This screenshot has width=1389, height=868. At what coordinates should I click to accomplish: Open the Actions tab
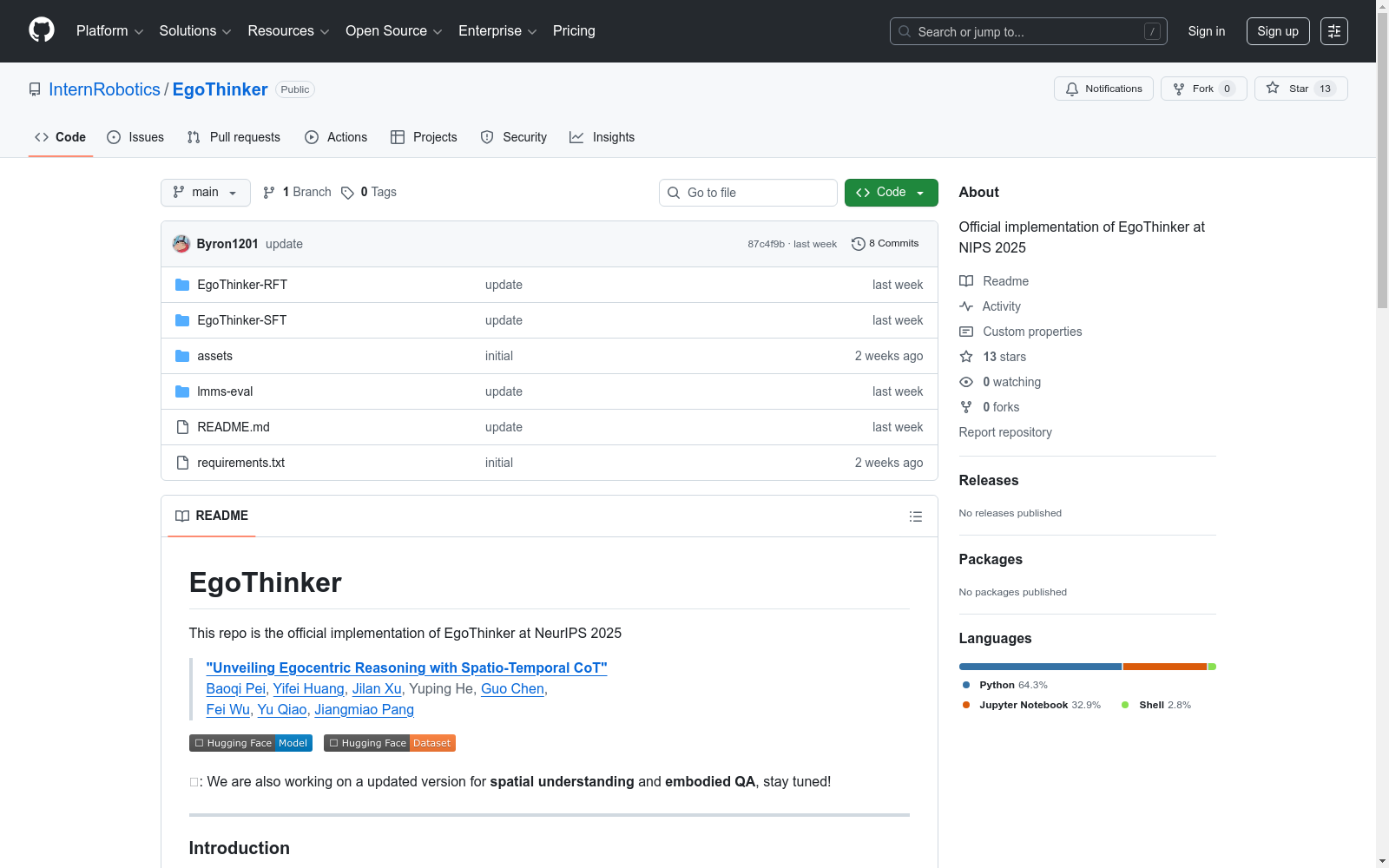336,137
